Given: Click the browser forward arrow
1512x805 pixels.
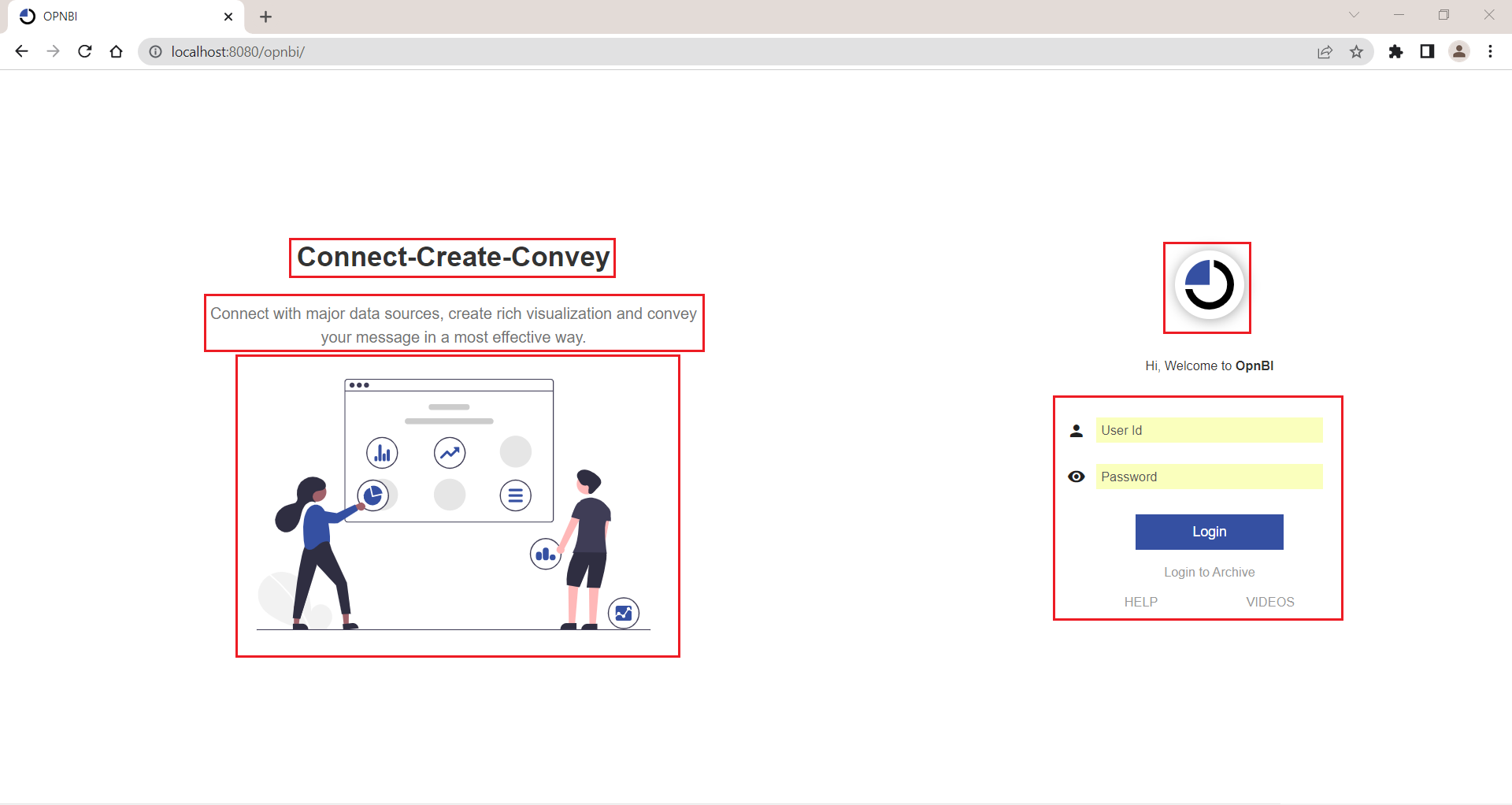Looking at the screenshot, I should (53, 51).
